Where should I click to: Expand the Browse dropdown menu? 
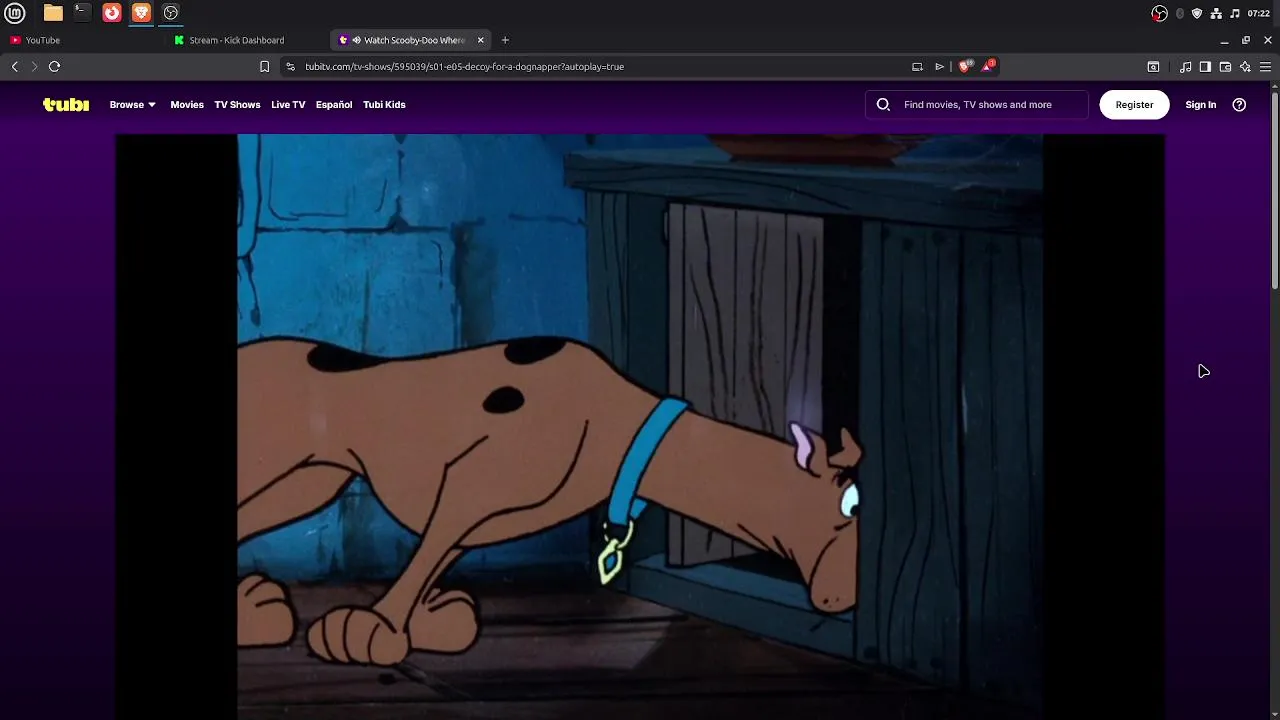pyautogui.click(x=132, y=104)
